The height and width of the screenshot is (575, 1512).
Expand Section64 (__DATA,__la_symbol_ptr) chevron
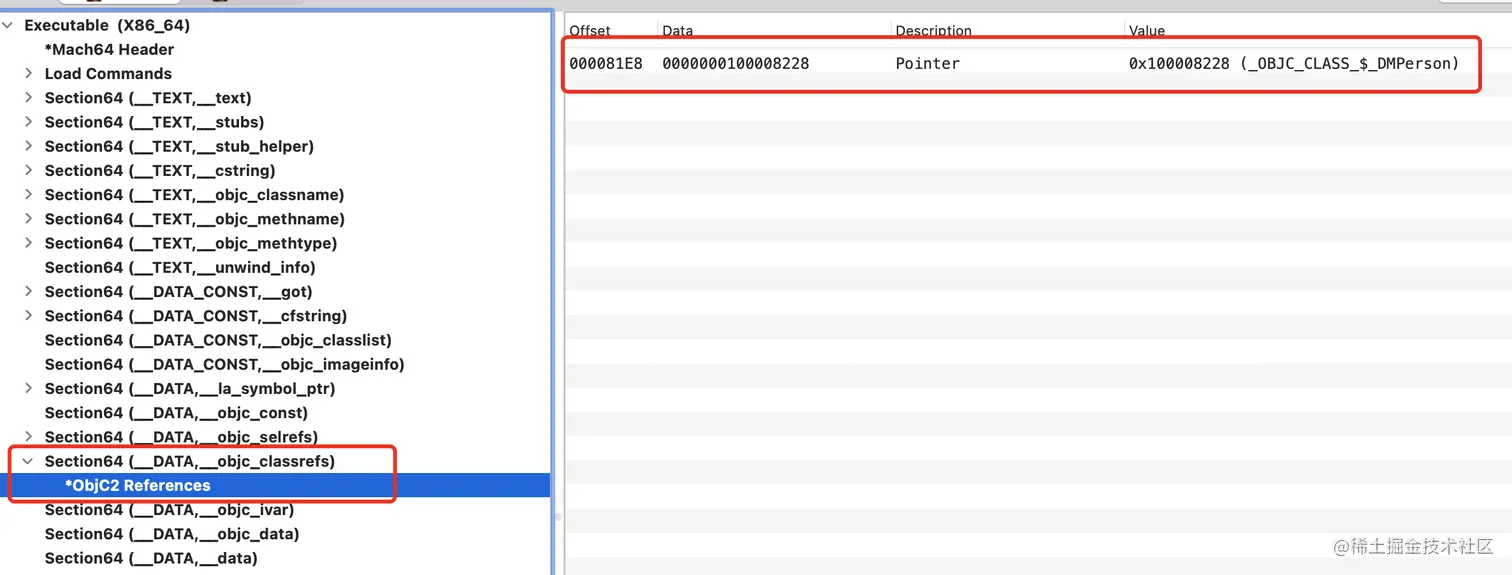pyautogui.click(x=29, y=388)
